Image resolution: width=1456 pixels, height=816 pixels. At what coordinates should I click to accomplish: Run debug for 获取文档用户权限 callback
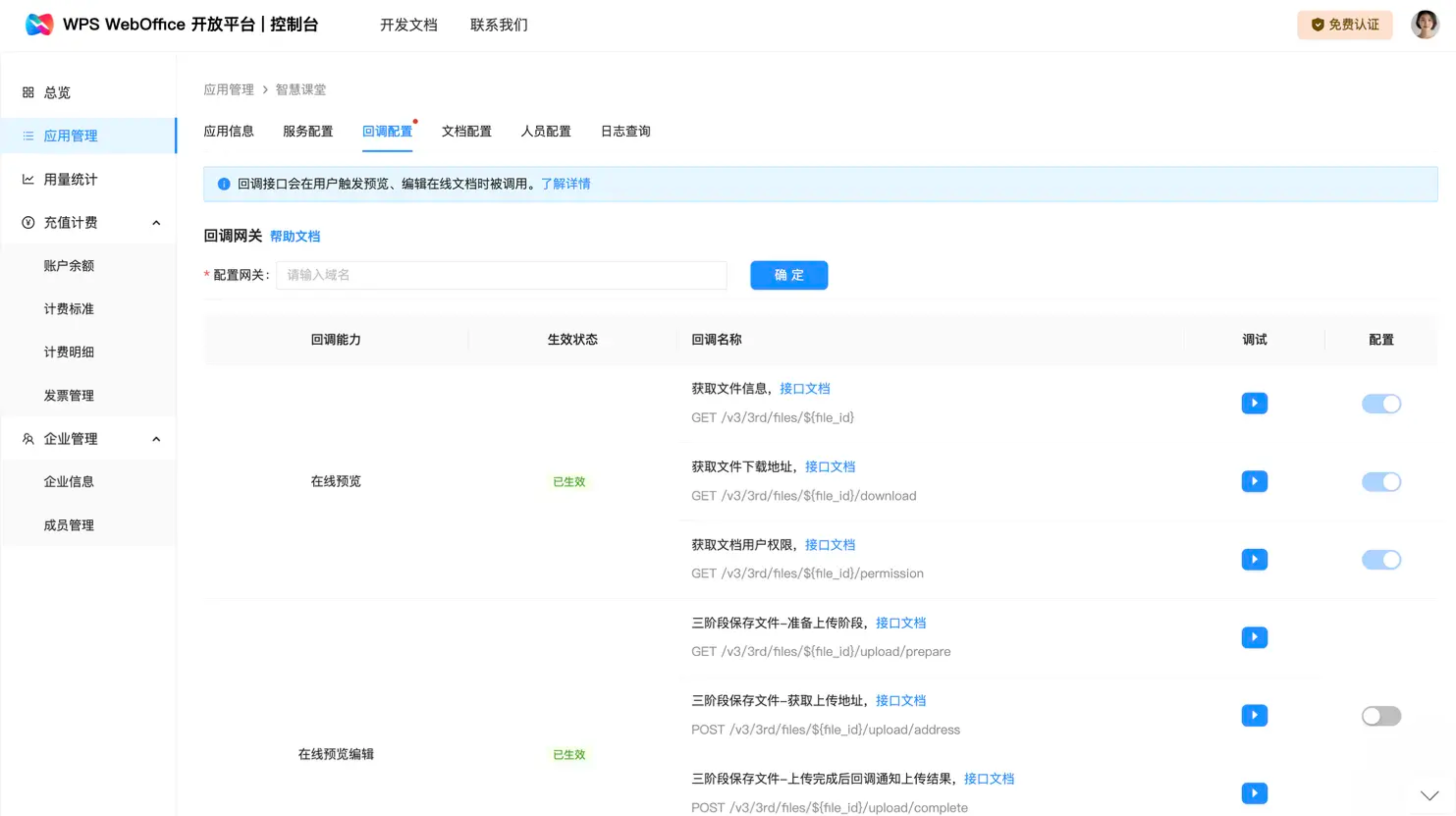[x=1254, y=560]
